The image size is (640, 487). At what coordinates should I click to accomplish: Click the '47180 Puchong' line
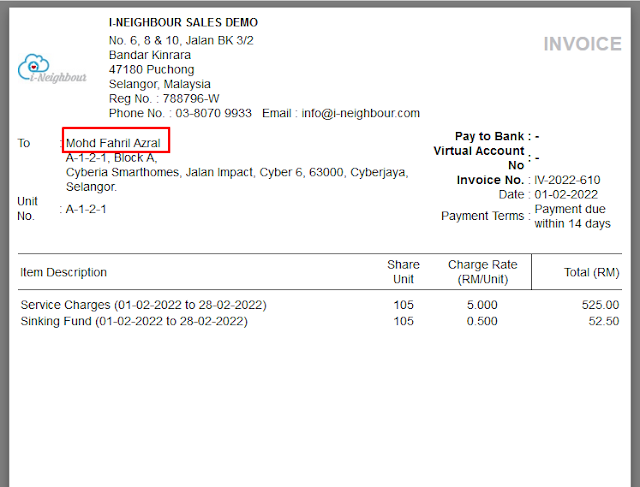point(151,69)
